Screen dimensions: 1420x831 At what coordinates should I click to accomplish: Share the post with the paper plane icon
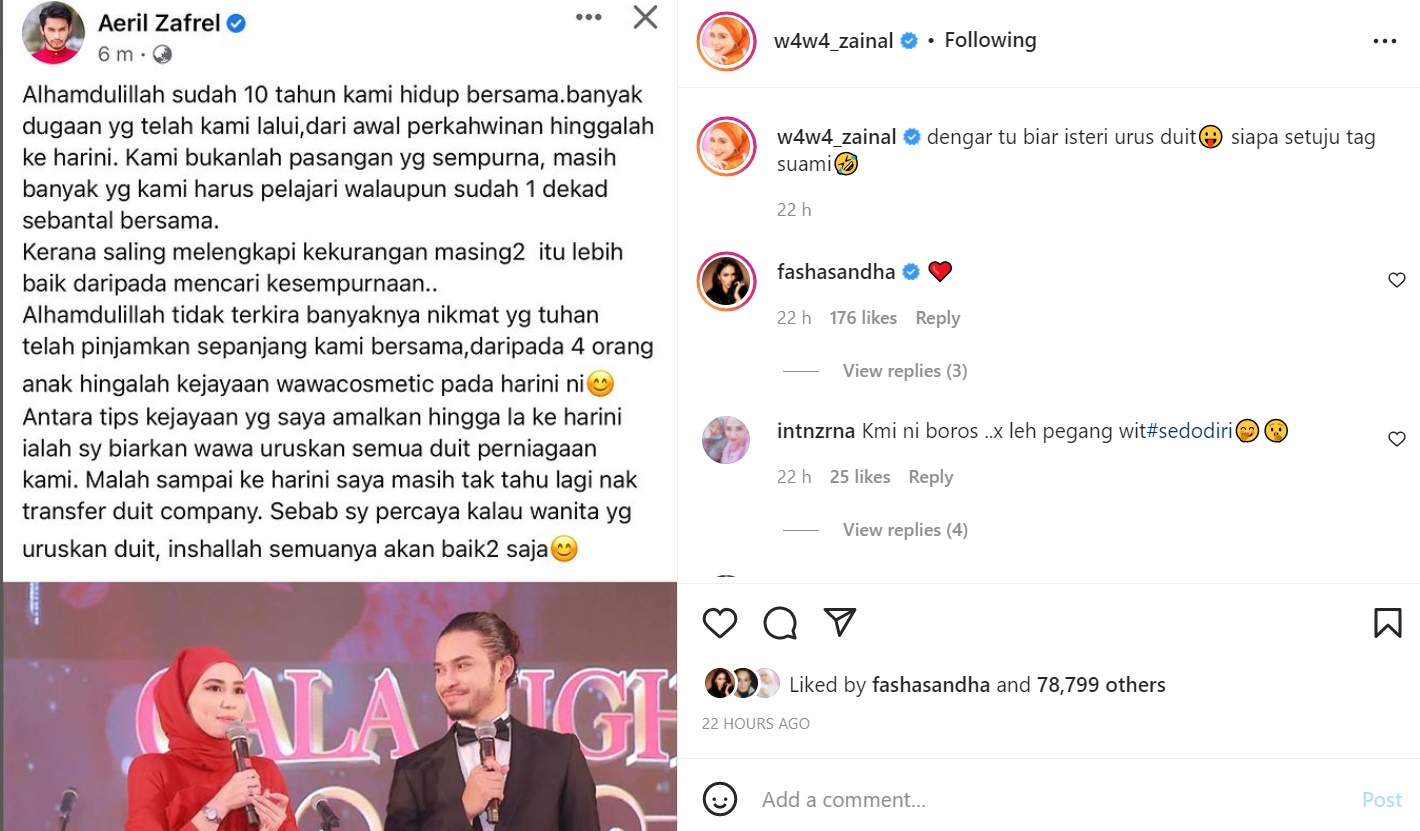click(840, 622)
